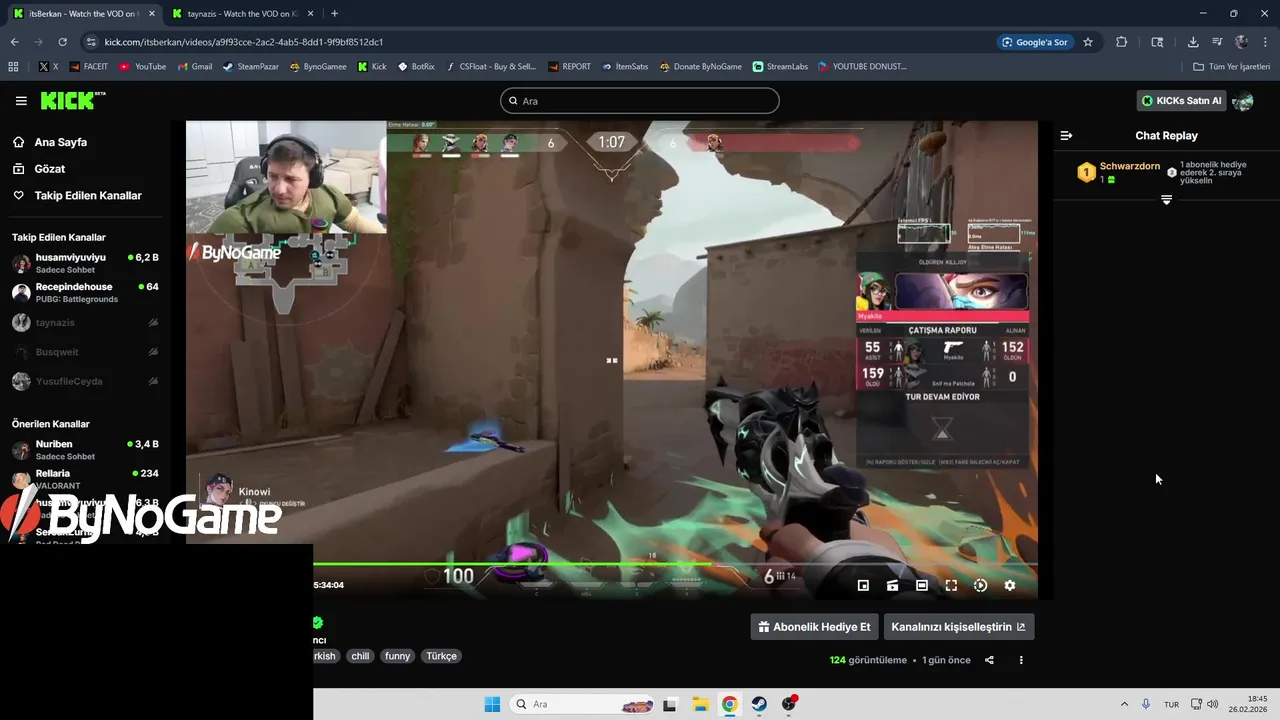Screen dimensions: 1280x720
Task: Share the video using share icon
Action: click(989, 660)
